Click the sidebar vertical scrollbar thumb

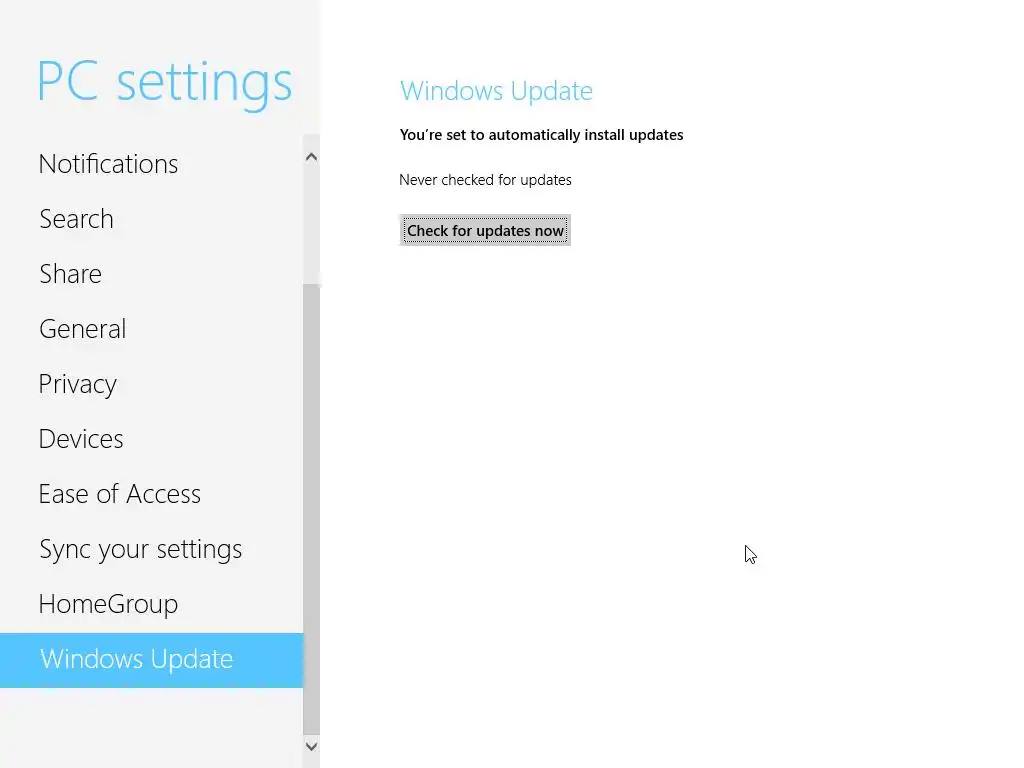312,509
